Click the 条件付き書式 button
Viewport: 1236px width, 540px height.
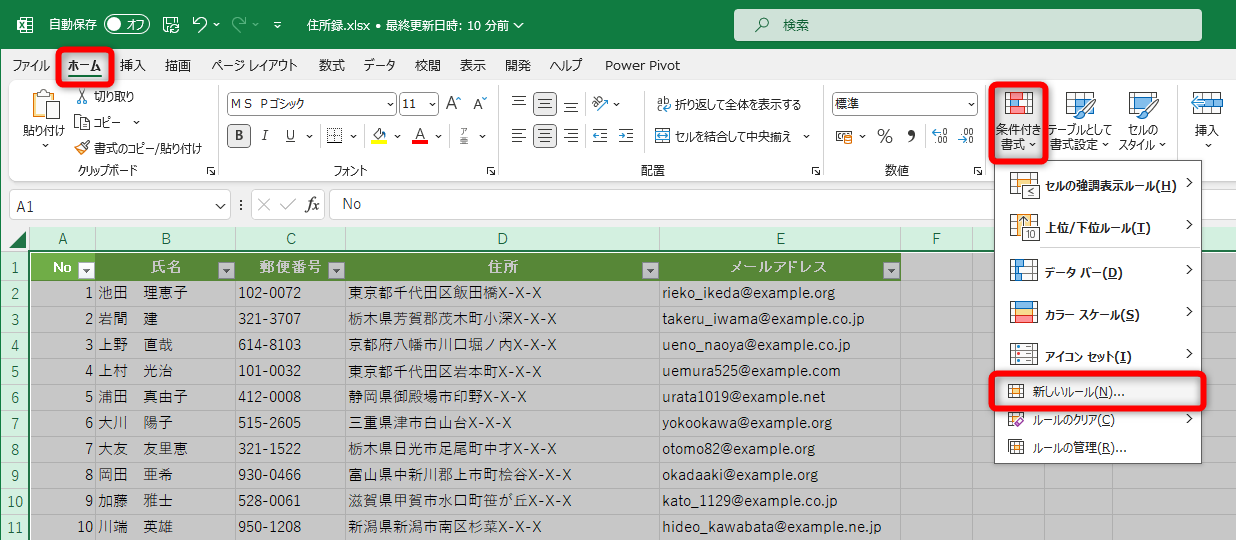tap(1019, 121)
